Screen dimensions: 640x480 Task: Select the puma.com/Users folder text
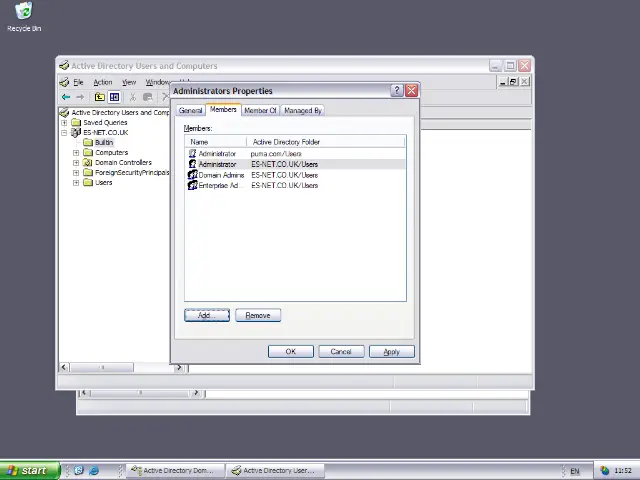[276, 154]
